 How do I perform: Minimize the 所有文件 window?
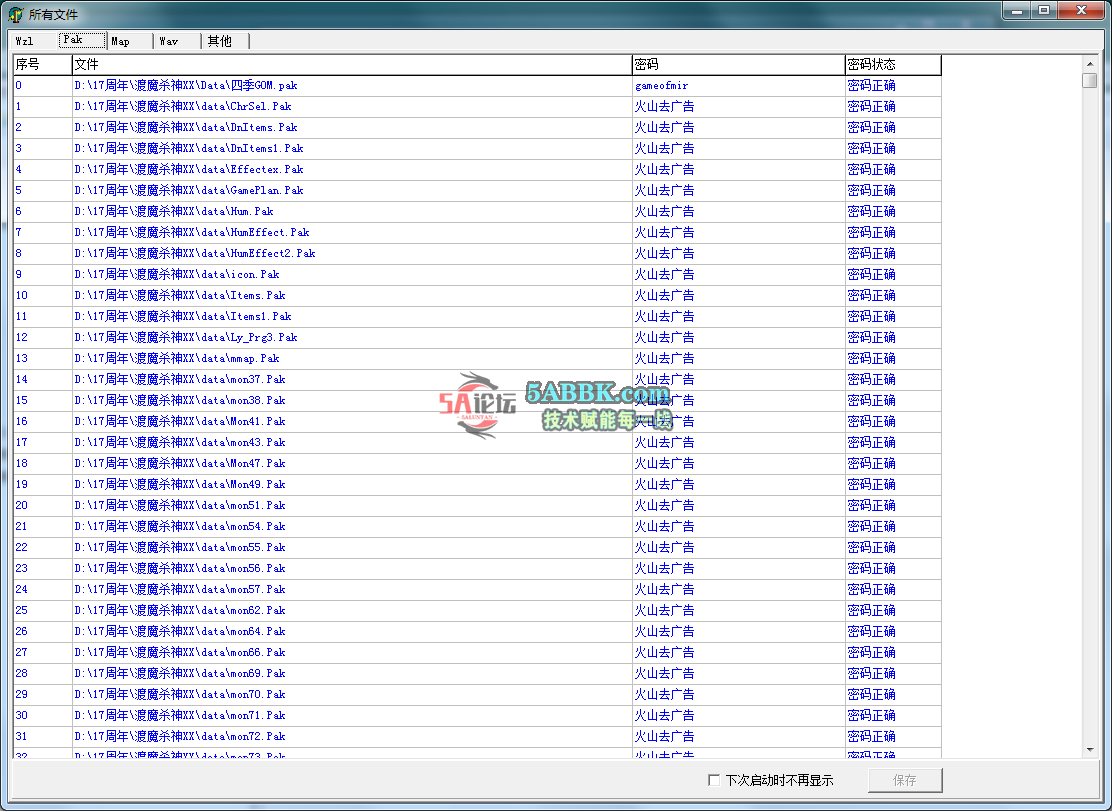tap(1018, 11)
